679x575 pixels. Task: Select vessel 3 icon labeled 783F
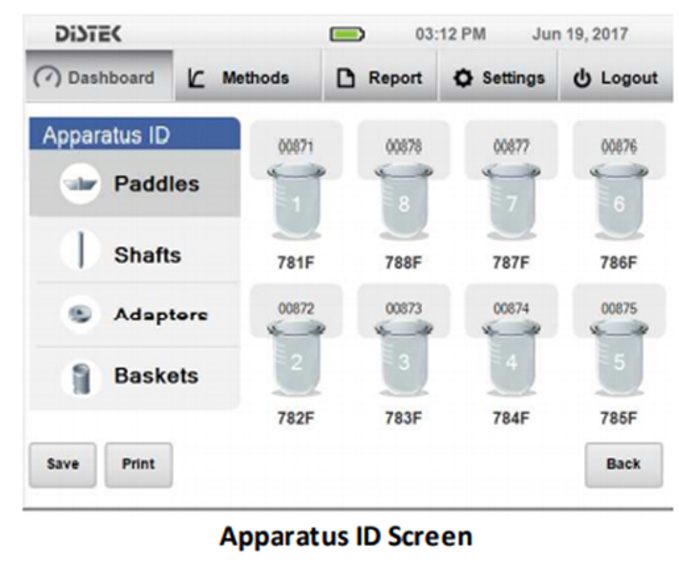tap(403, 361)
